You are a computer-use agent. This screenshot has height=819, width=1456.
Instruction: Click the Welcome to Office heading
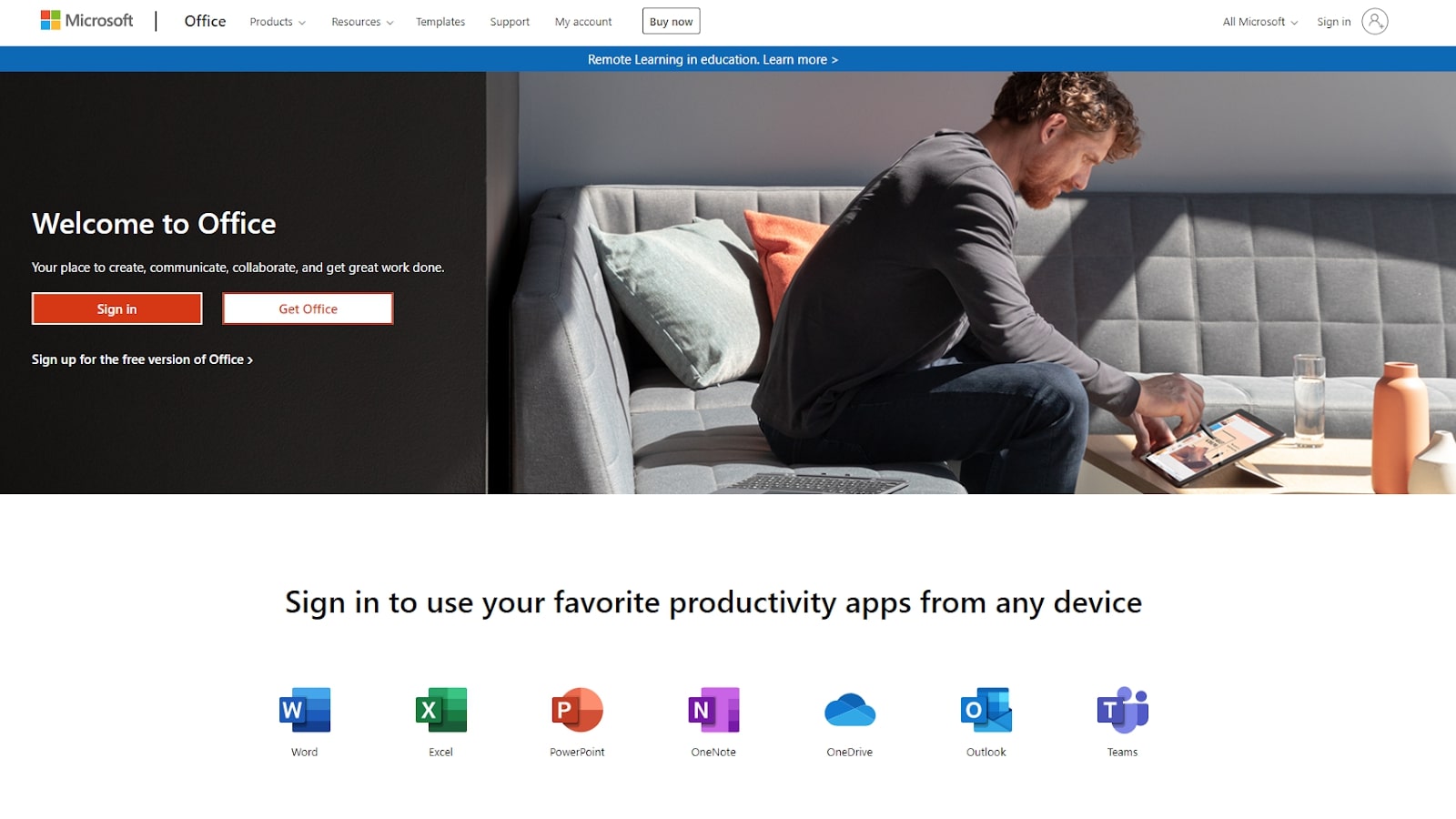(x=154, y=224)
